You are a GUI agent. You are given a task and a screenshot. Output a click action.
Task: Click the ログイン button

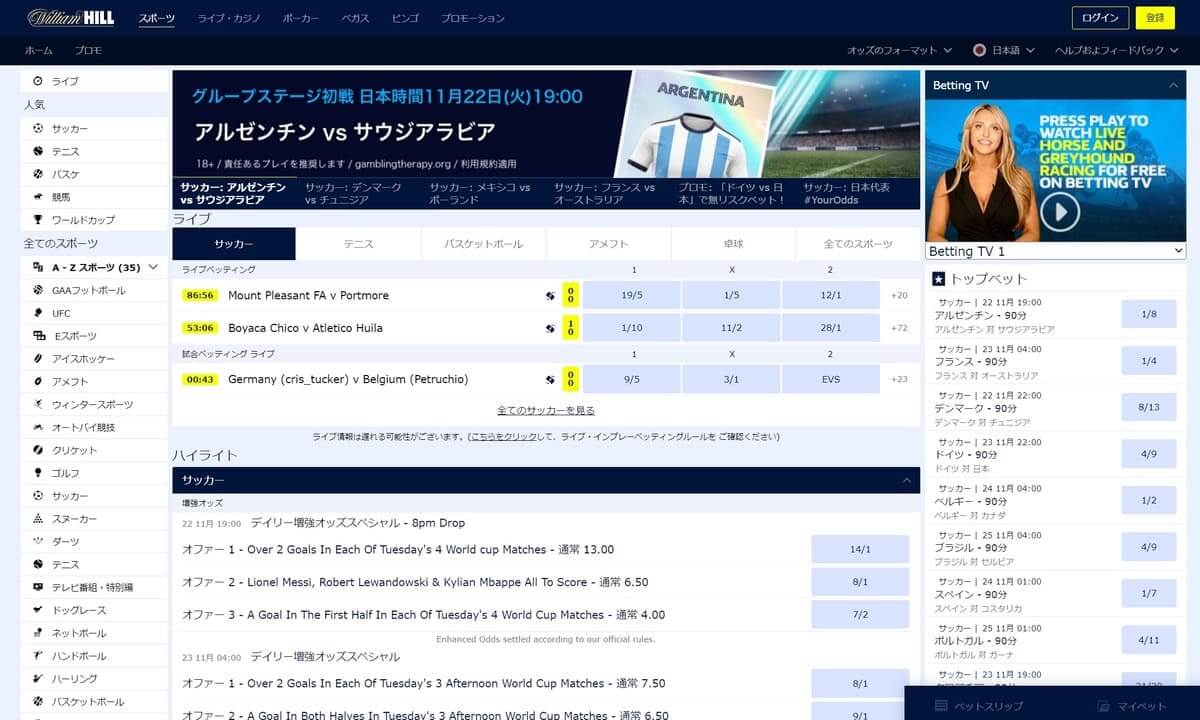click(x=1100, y=18)
